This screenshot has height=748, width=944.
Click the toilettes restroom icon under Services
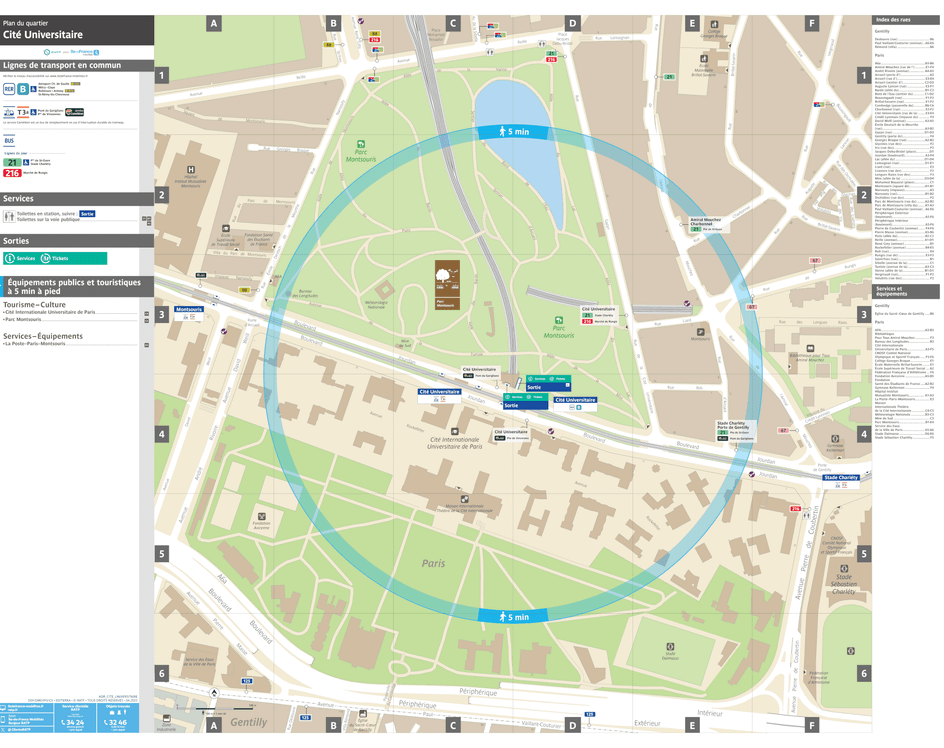click(8, 216)
